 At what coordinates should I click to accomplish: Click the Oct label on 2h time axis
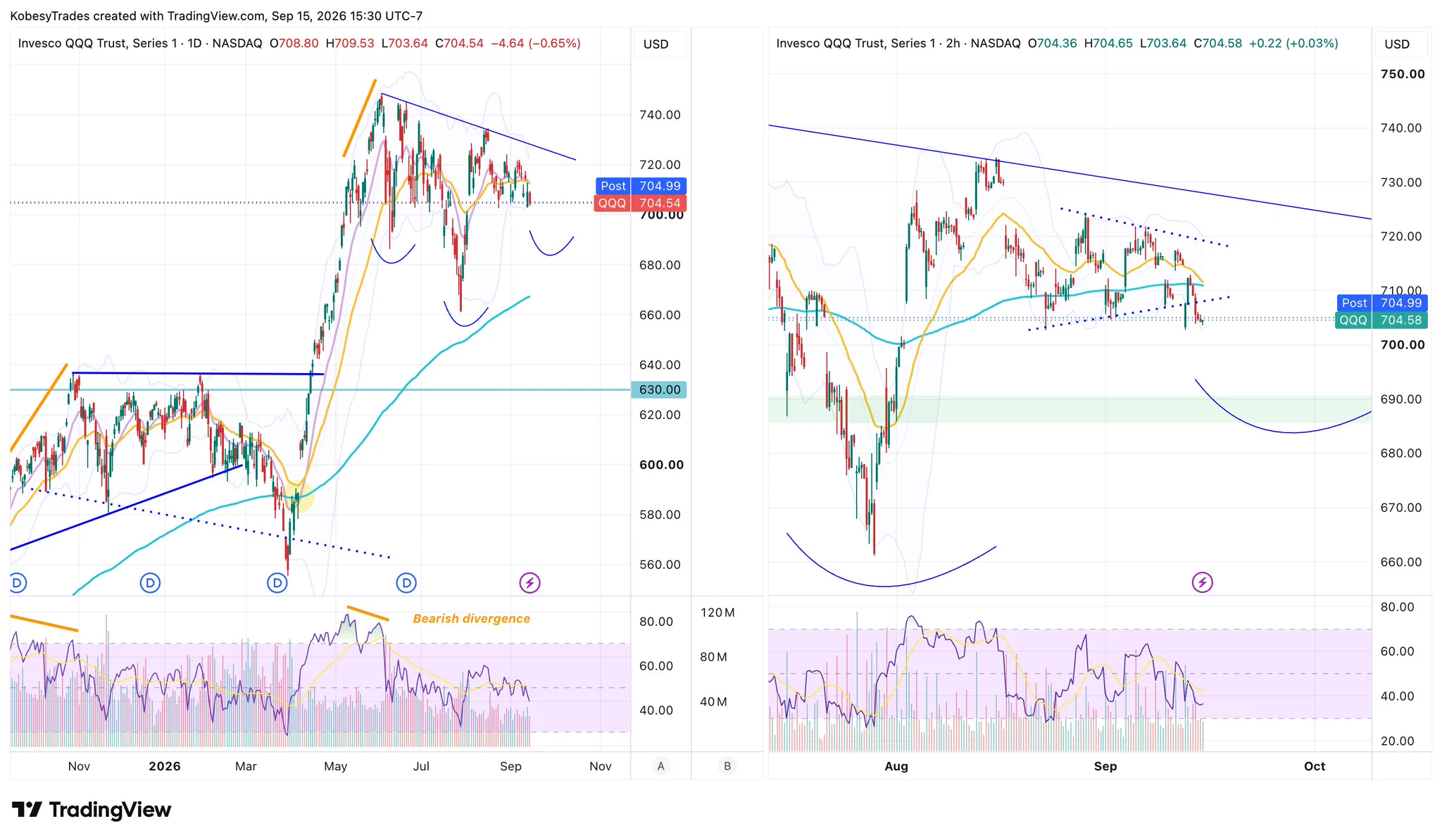(x=1315, y=766)
